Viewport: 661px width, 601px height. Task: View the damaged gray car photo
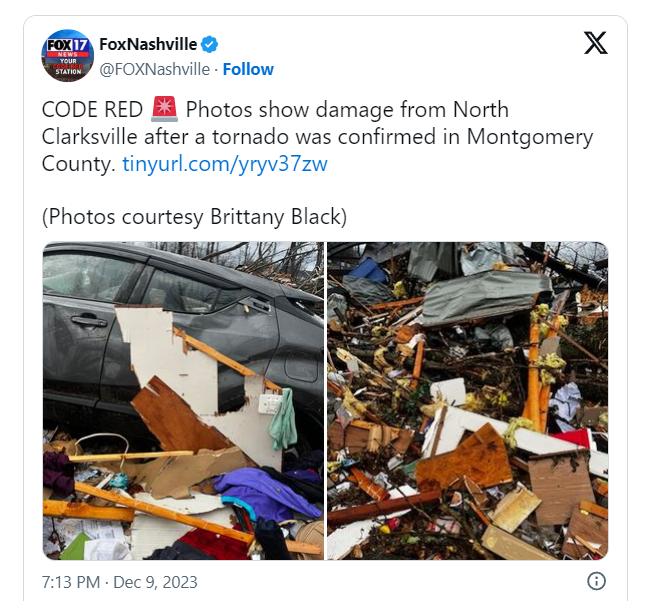(183, 401)
